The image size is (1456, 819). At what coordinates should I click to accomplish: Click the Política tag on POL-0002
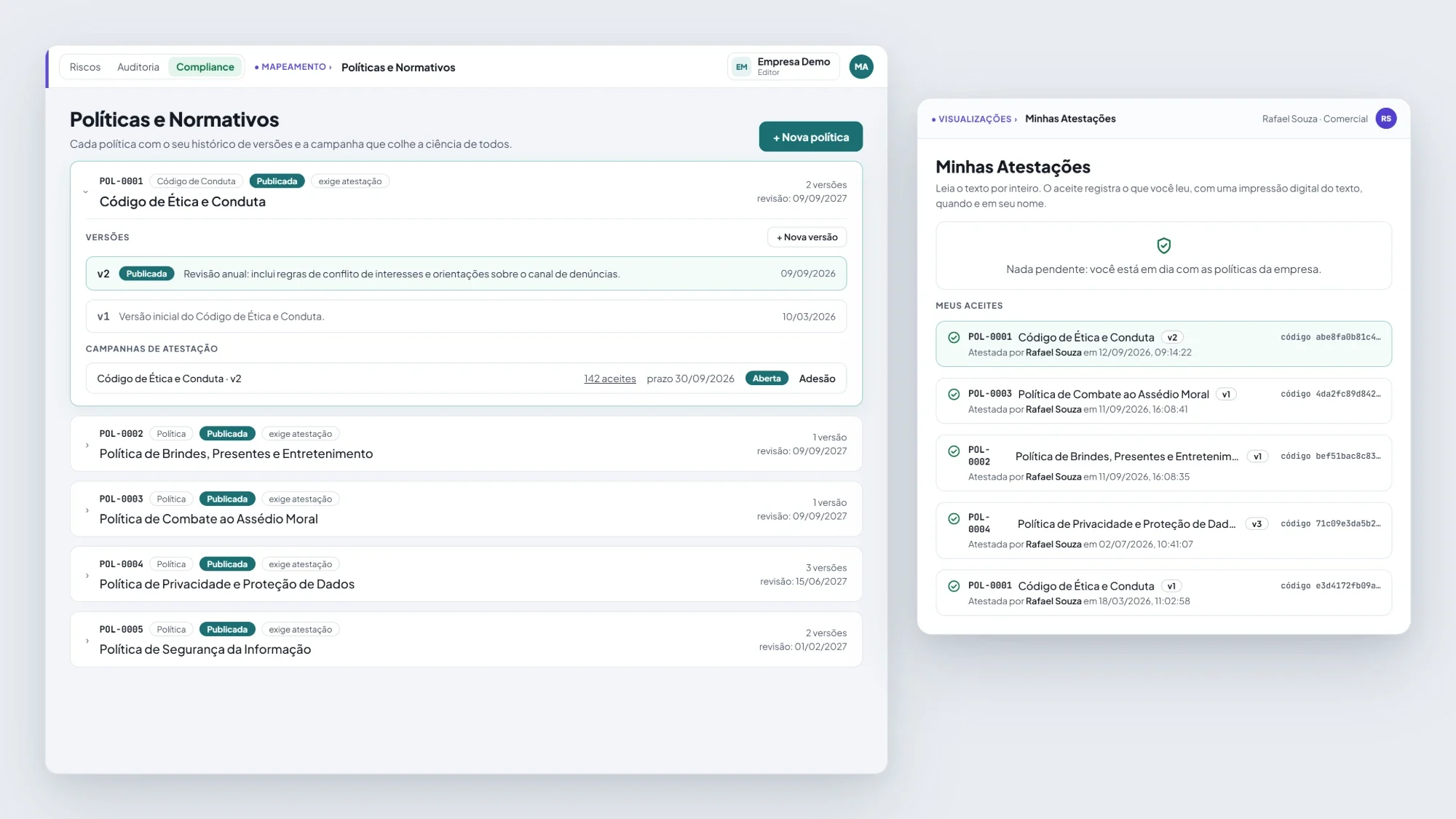[x=171, y=434]
